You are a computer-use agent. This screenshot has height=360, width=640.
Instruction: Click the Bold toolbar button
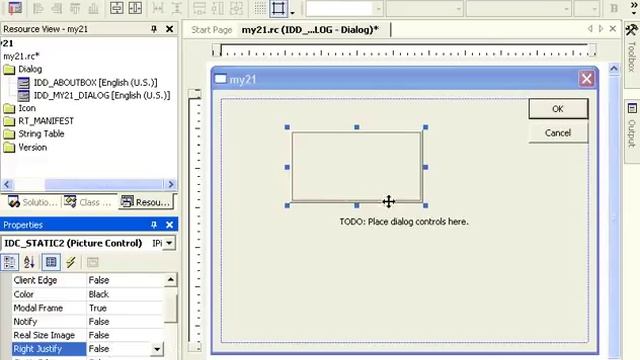coord(613,8)
